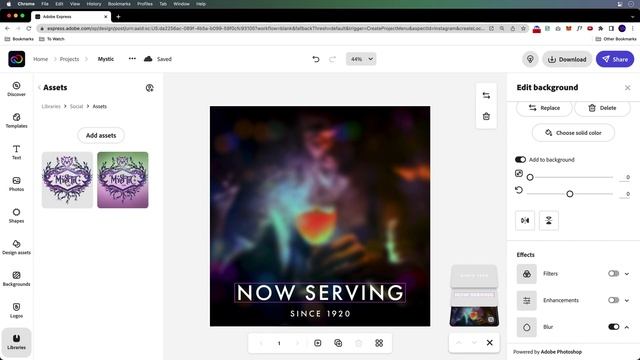This screenshot has width=640, height=360.
Task: Expand the Enhancements options
Action: click(x=627, y=300)
